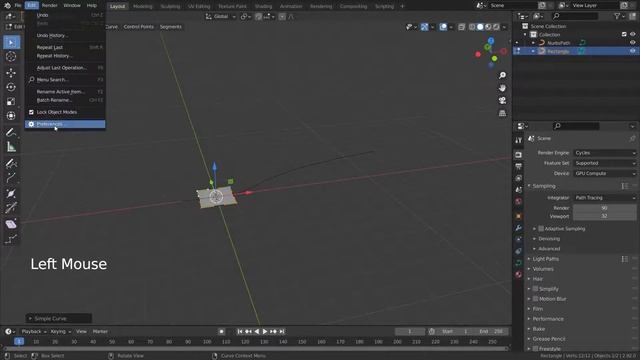Enable Adaptive Sampling checkbox
Image resolution: width=640 pixels, height=360 pixels.
coord(541,229)
